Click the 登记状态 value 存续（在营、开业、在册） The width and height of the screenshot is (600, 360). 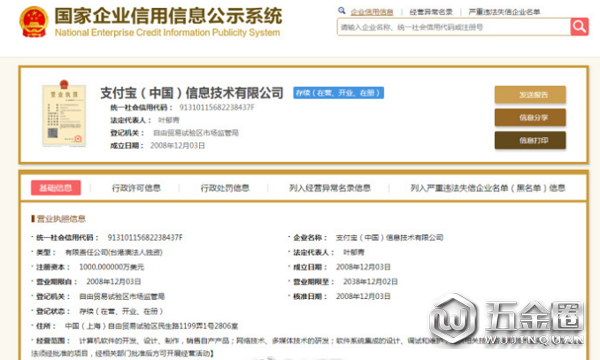pos(121,311)
